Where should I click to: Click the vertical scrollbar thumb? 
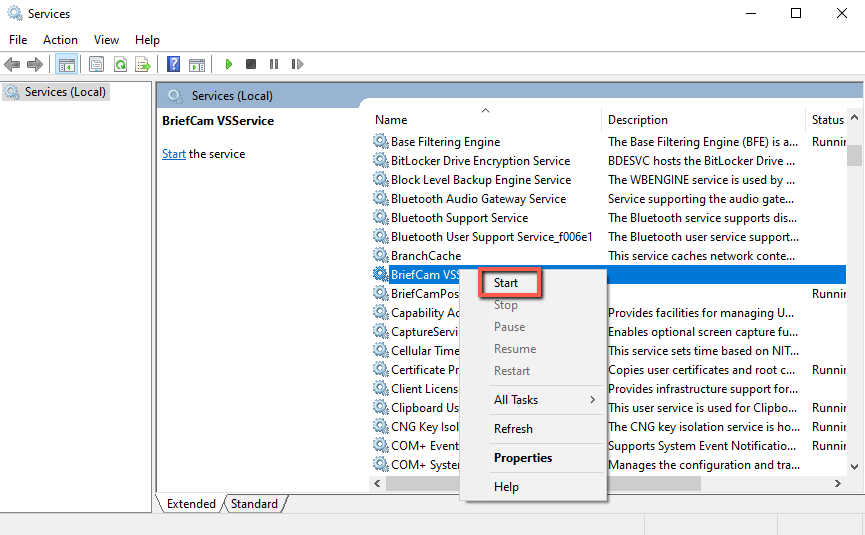tap(855, 155)
